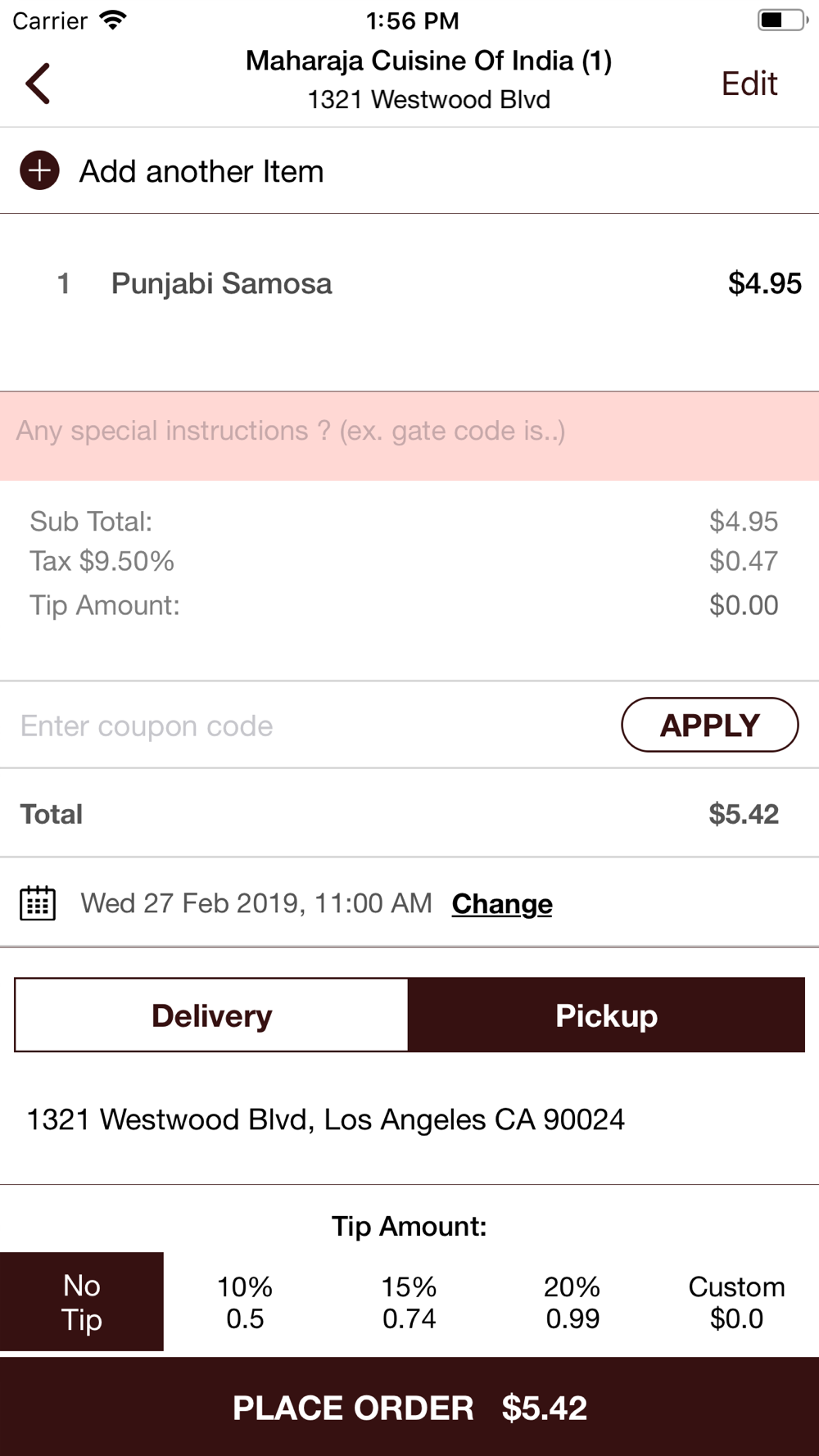The width and height of the screenshot is (819, 1456).
Task: Select the 10% tip option
Action: click(x=245, y=1302)
